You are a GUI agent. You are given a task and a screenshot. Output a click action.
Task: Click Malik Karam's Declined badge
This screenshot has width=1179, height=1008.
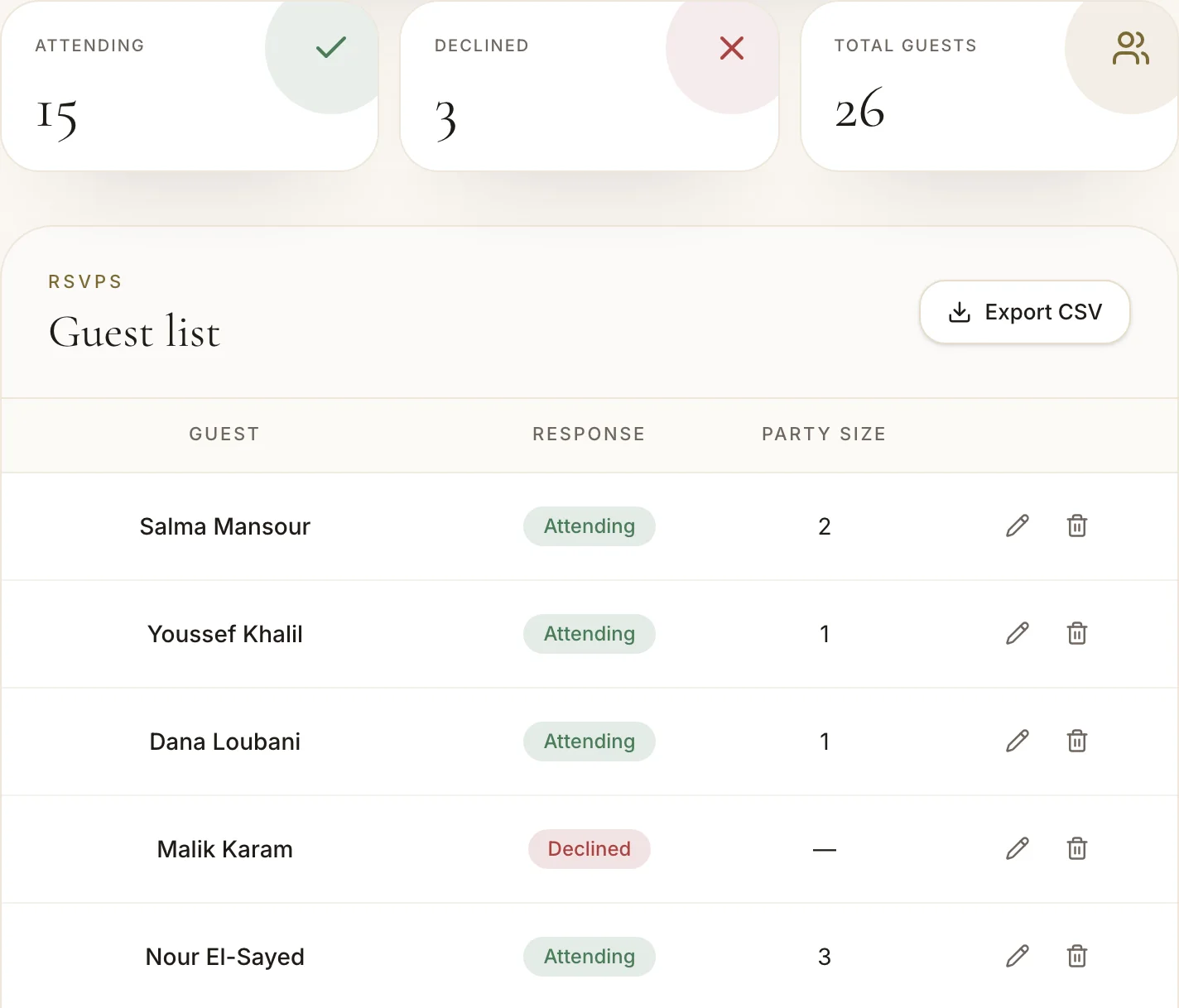(x=589, y=849)
